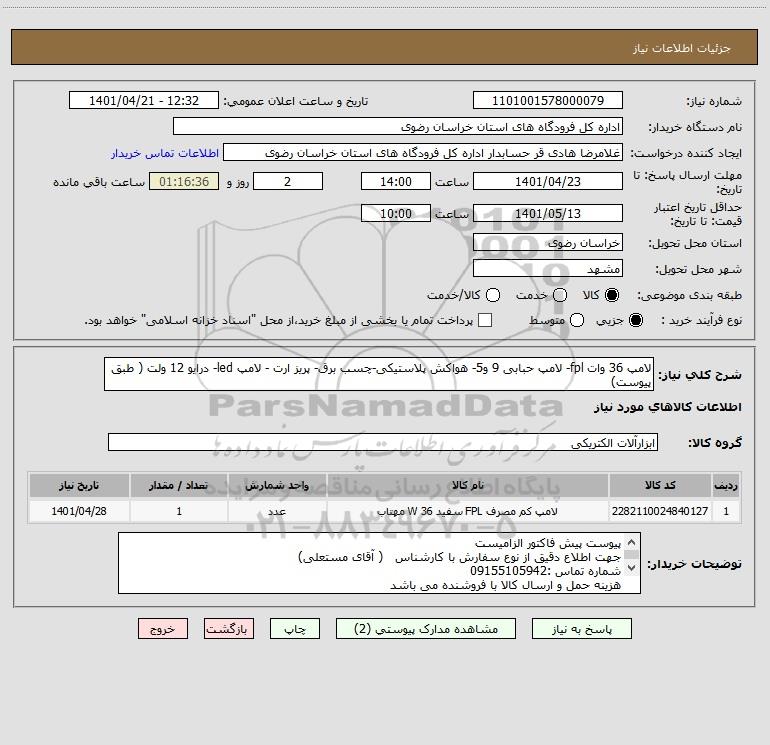Viewport: 770px width, 745px height.
Task: Click the واحد شمارش column header
Action: tap(277, 485)
